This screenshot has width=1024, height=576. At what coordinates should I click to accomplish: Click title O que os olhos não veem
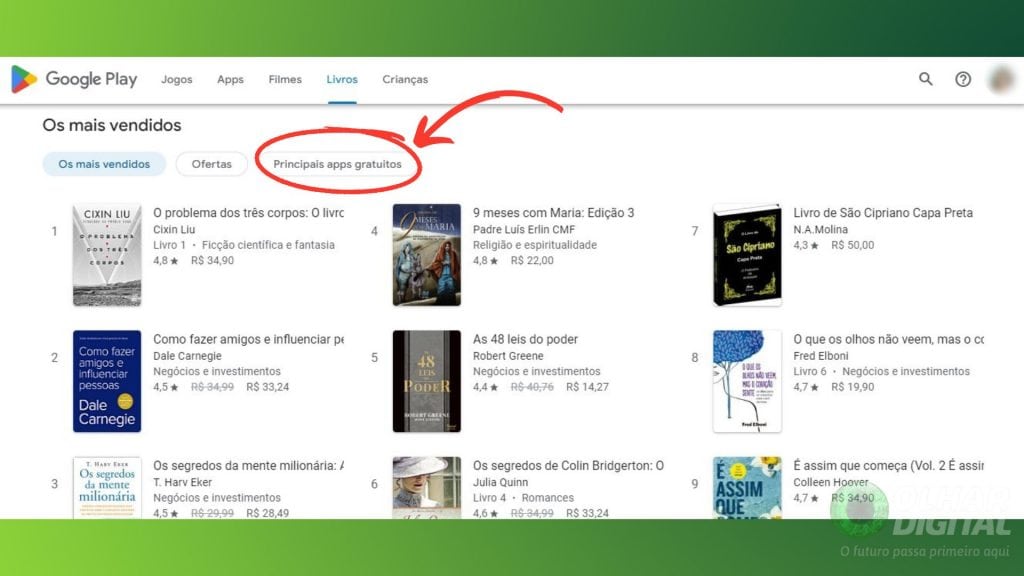point(888,340)
